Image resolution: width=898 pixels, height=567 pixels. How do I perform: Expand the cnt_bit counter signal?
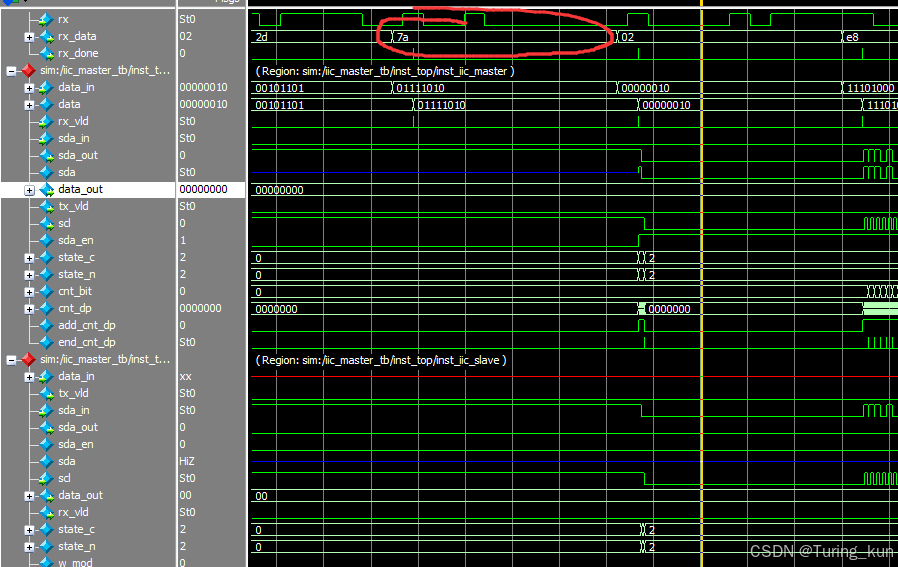29,292
